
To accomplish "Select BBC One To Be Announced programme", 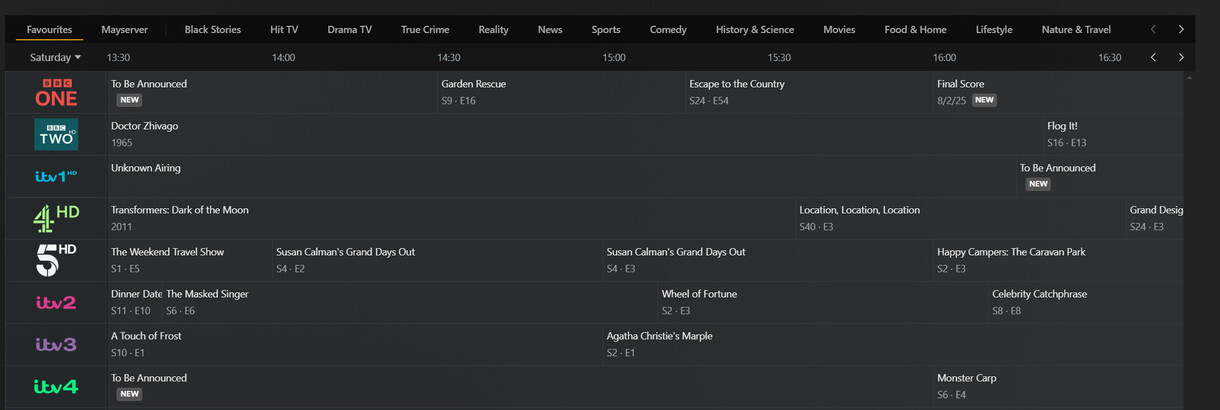I will coord(272,92).
